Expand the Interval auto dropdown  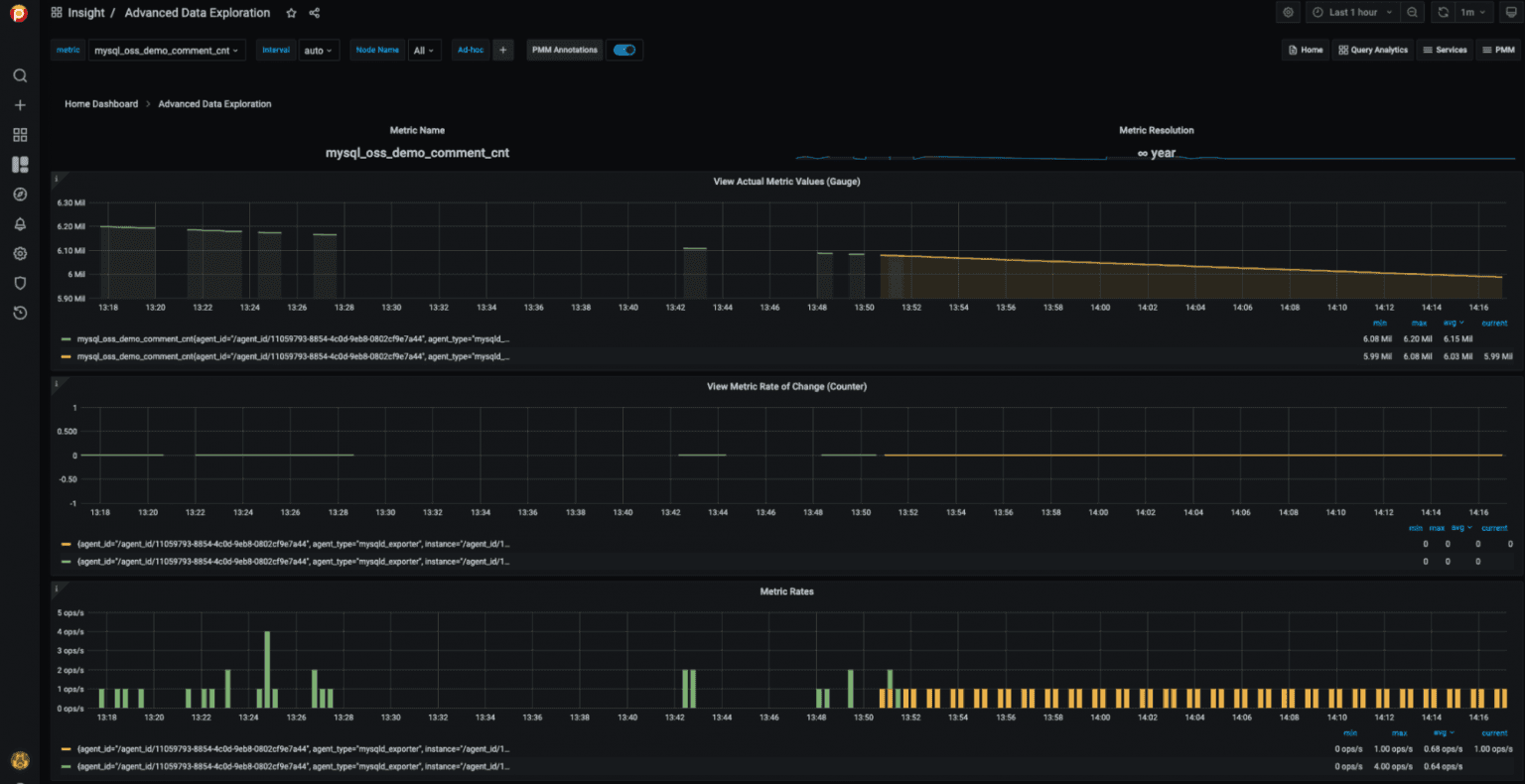[319, 50]
